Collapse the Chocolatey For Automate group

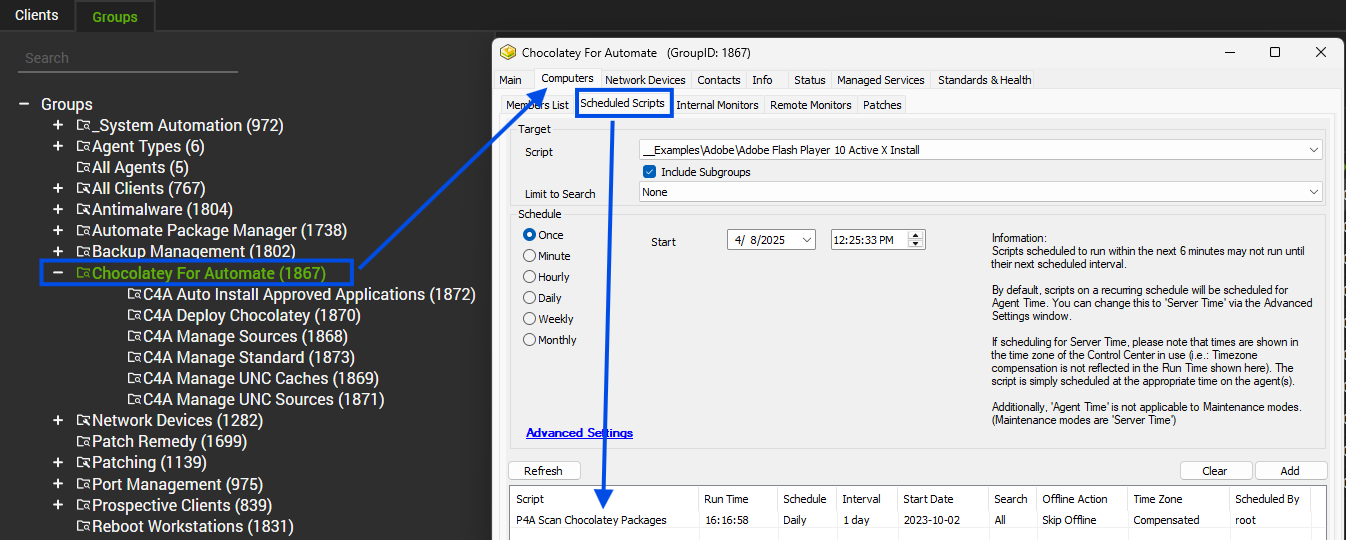pyautogui.click(x=58, y=273)
